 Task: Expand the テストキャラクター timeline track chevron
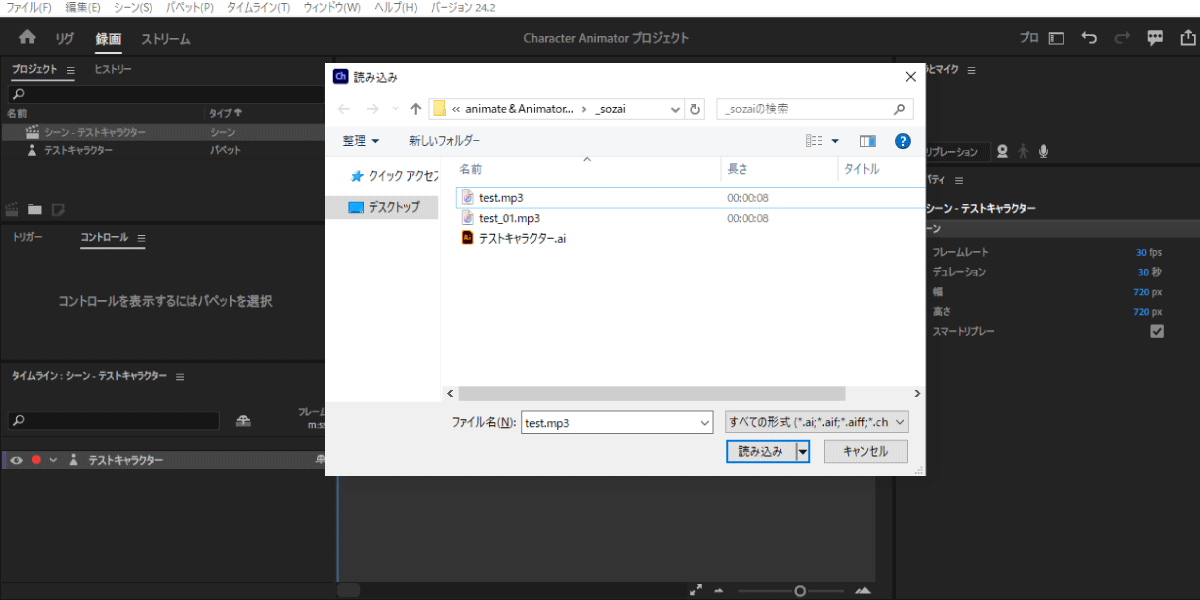pos(53,460)
